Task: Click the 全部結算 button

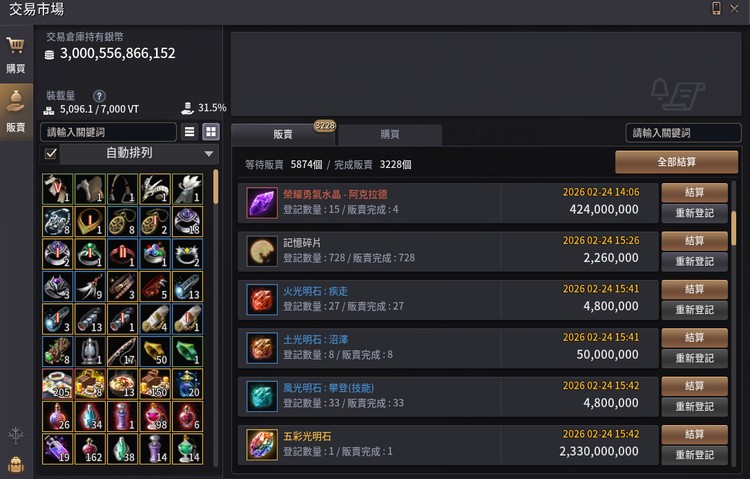Action: [676, 162]
